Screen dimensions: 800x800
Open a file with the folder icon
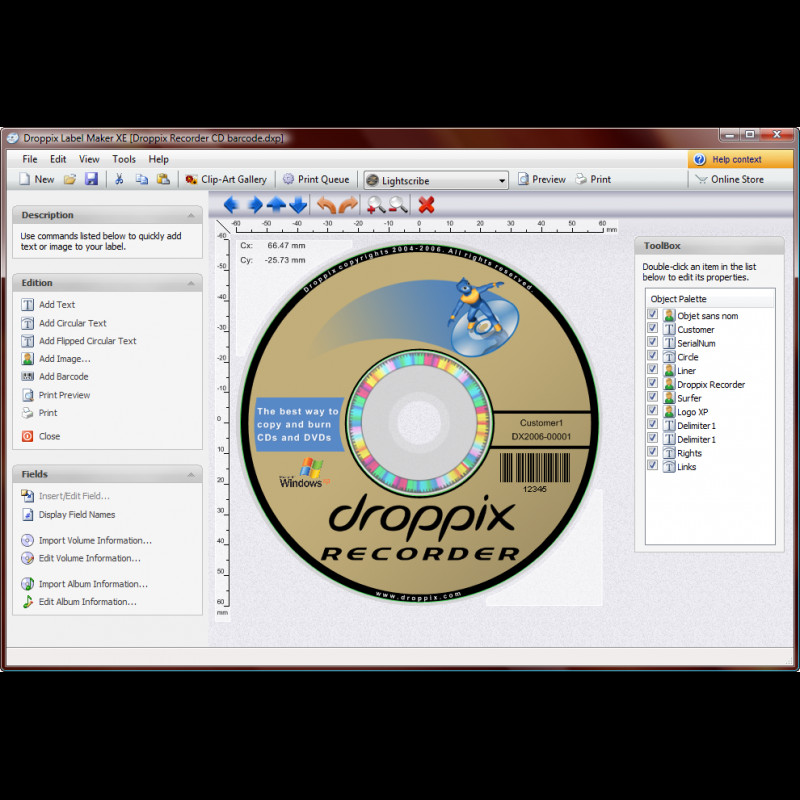[x=70, y=180]
